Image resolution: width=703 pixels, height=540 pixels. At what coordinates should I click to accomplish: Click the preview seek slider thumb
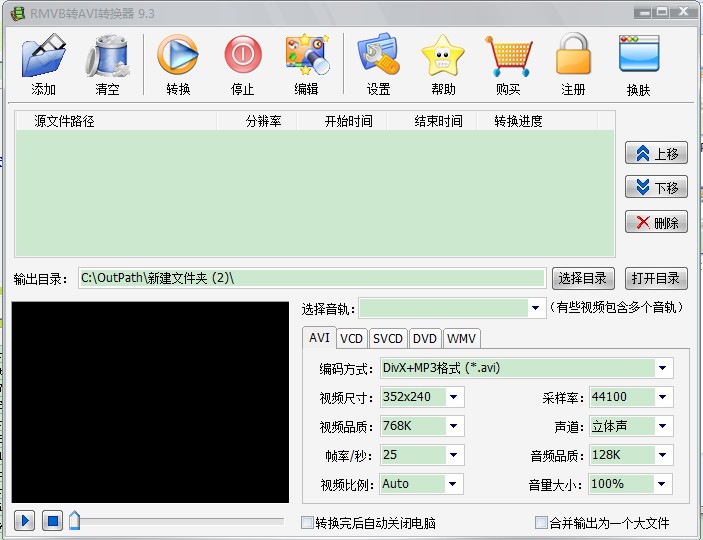coord(74,520)
